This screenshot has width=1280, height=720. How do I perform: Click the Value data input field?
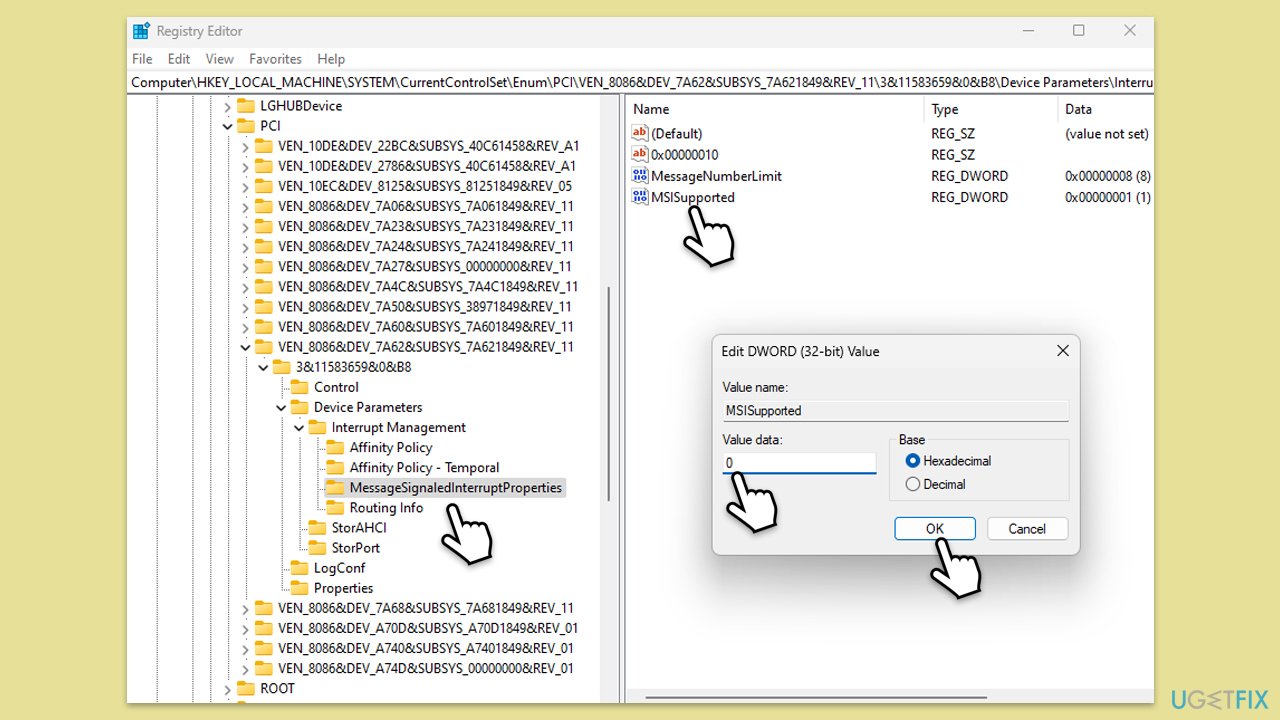click(800, 463)
